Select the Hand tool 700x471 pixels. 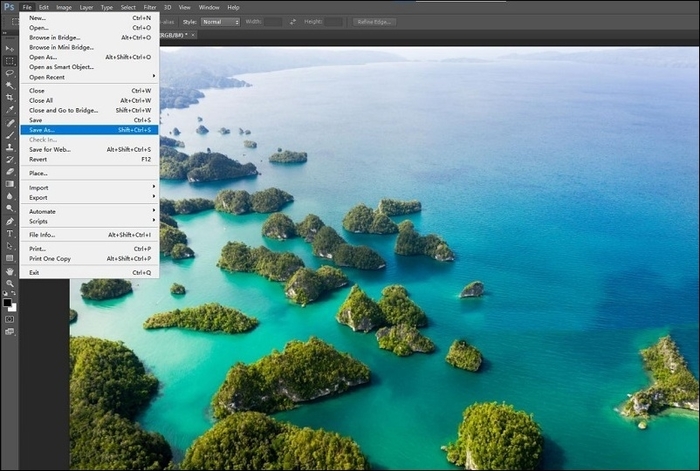[x=9, y=271]
